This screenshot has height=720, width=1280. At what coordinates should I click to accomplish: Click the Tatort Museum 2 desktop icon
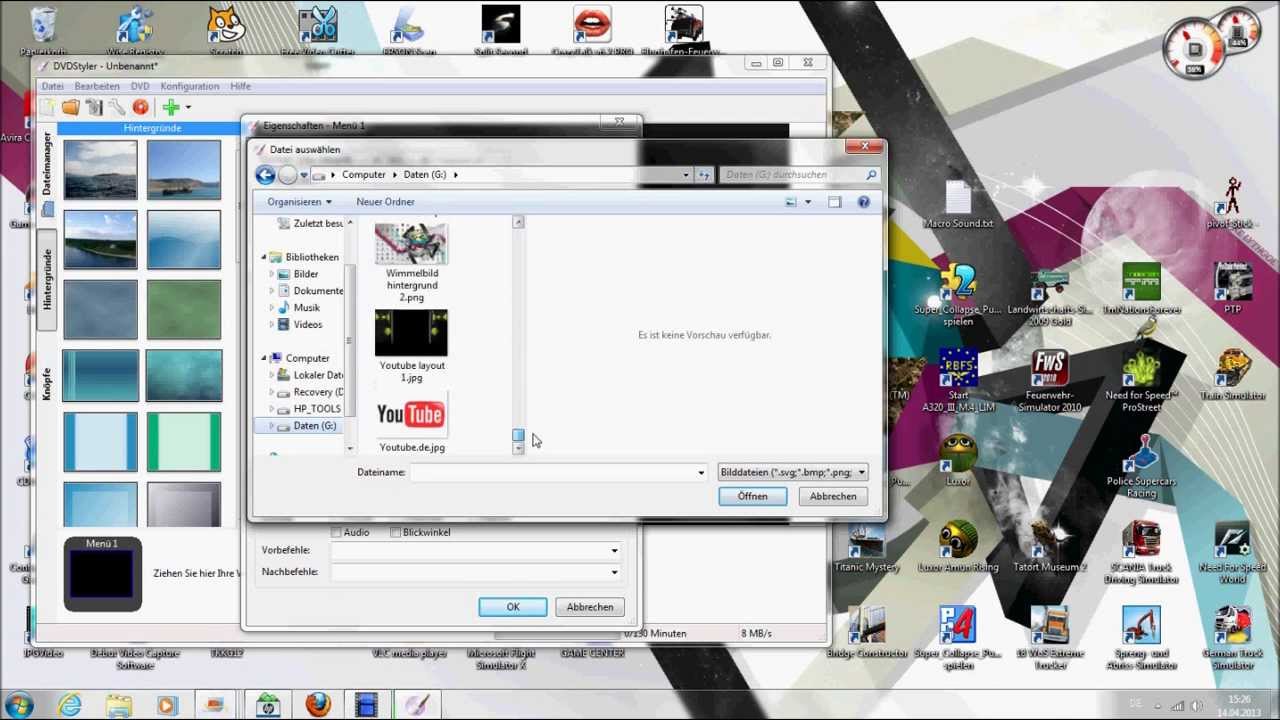coord(1049,547)
